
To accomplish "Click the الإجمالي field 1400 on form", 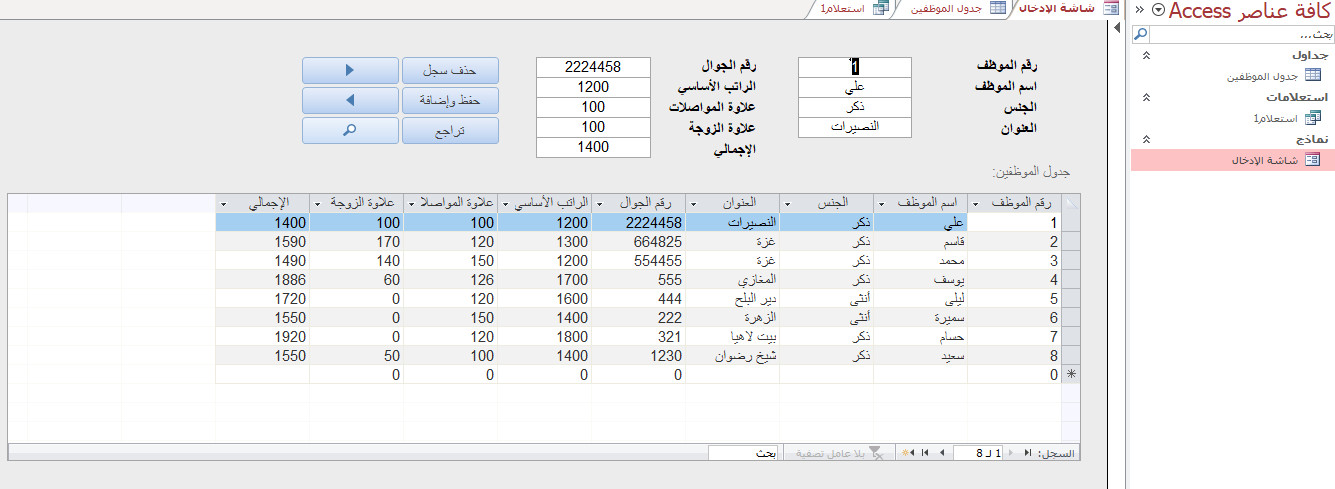I will [593, 147].
